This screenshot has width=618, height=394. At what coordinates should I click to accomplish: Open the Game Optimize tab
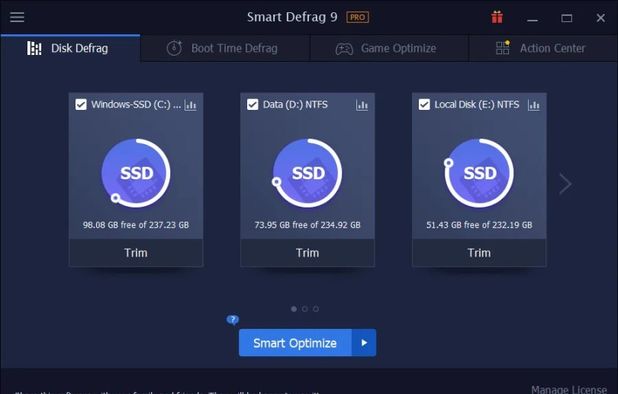[x=389, y=48]
